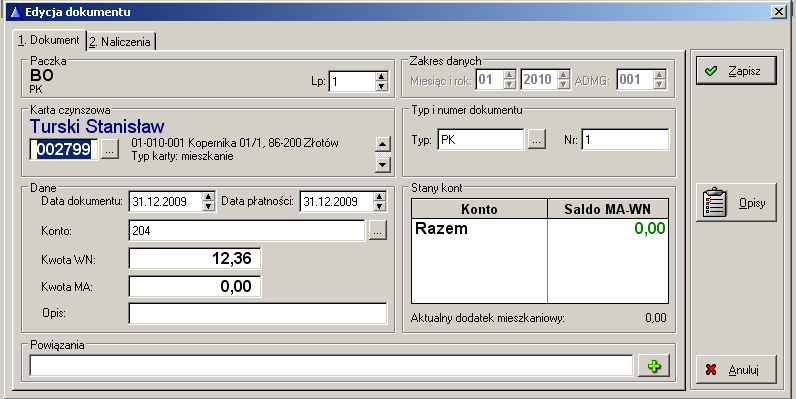Click the green plus icon in Powiązania

click(654, 366)
